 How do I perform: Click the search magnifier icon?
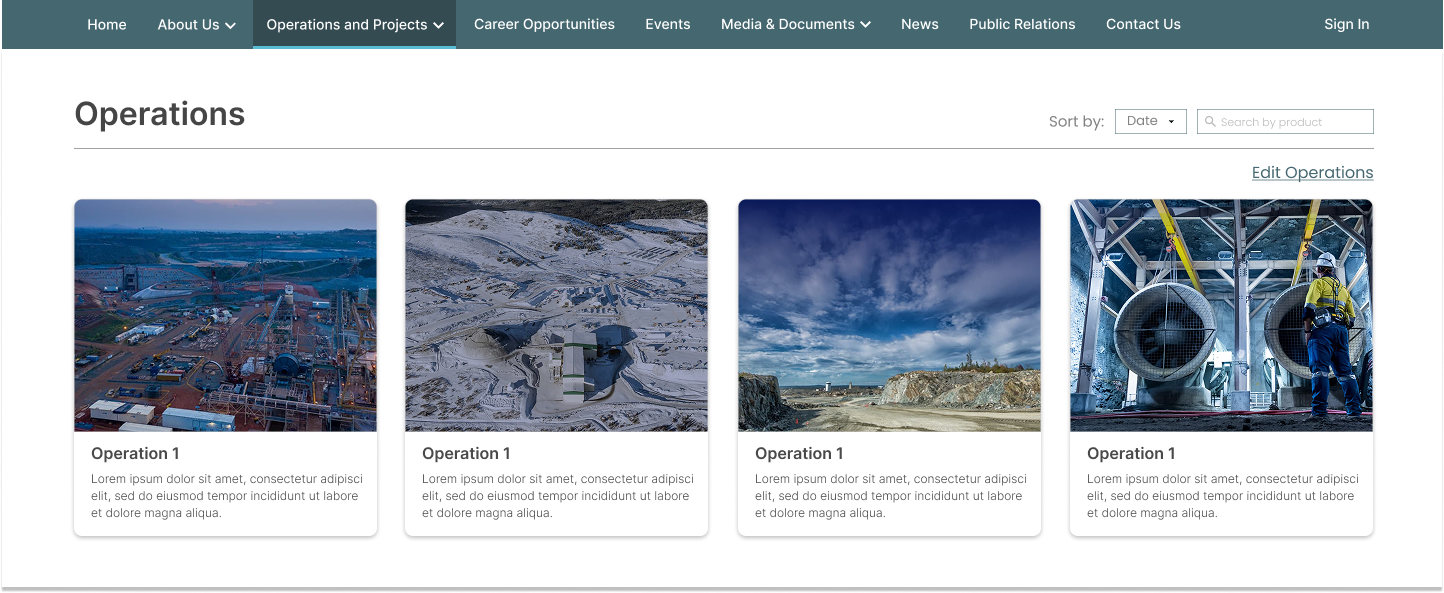(x=1210, y=122)
